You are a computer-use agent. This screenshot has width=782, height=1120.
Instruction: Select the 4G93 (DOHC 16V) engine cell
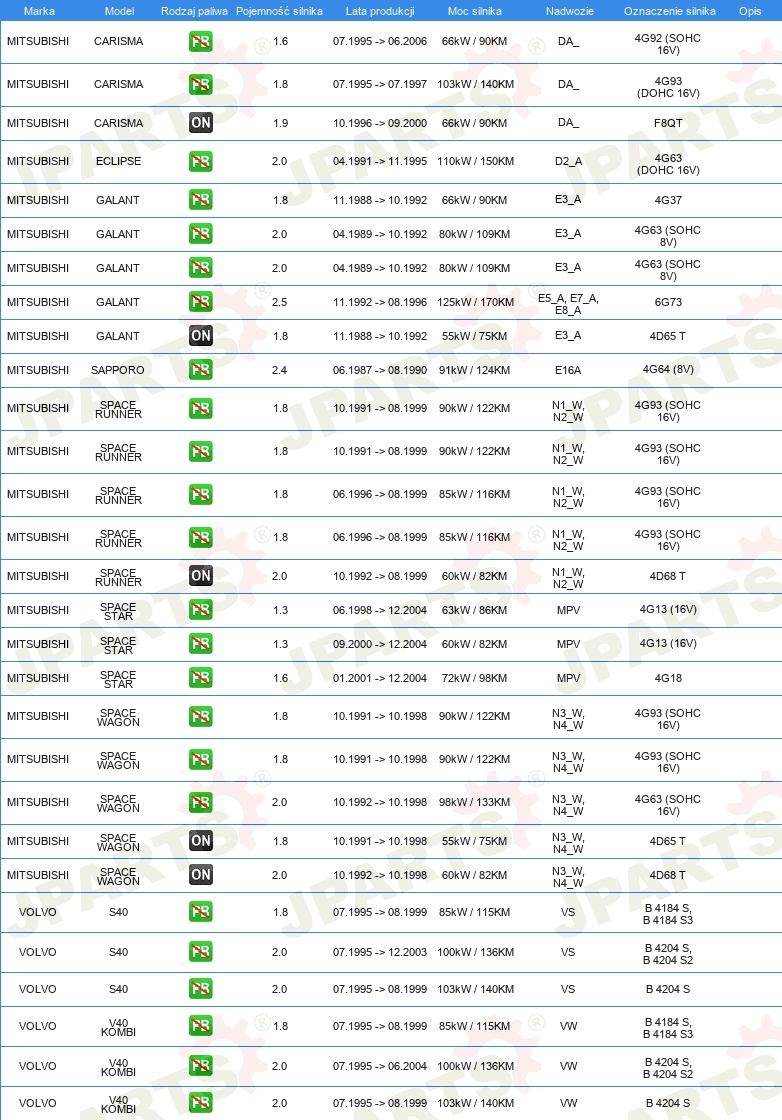pyautogui.click(x=668, y=87)
